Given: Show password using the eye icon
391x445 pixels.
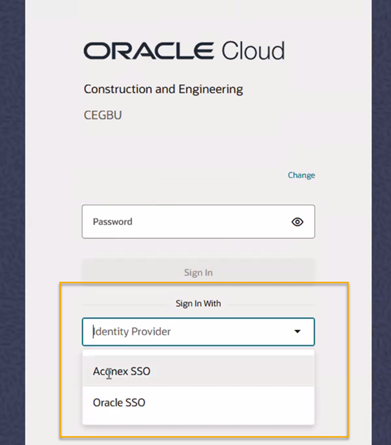Looking at the screenshot, I should coord(297,222).
